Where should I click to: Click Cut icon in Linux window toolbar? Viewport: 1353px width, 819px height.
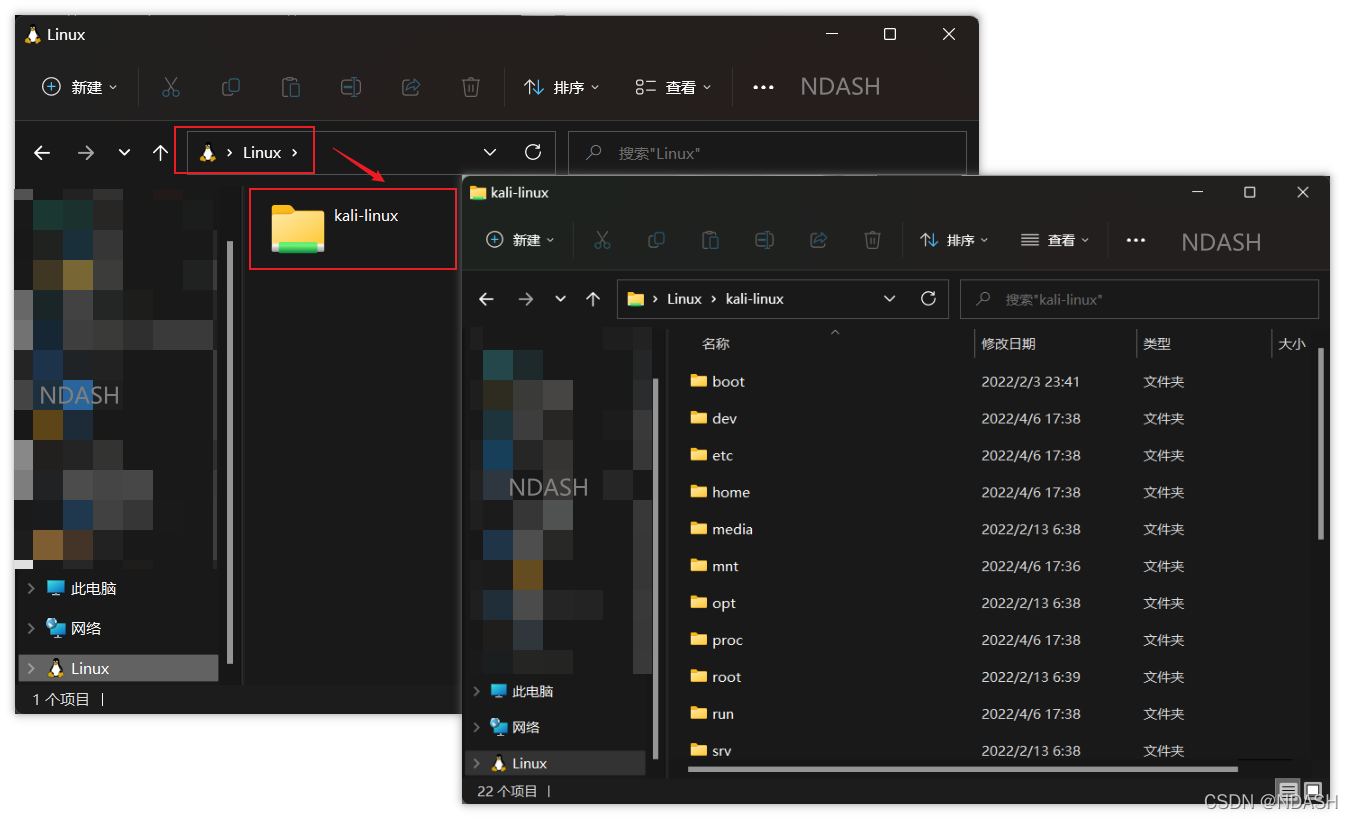click(x=171, y=87)
